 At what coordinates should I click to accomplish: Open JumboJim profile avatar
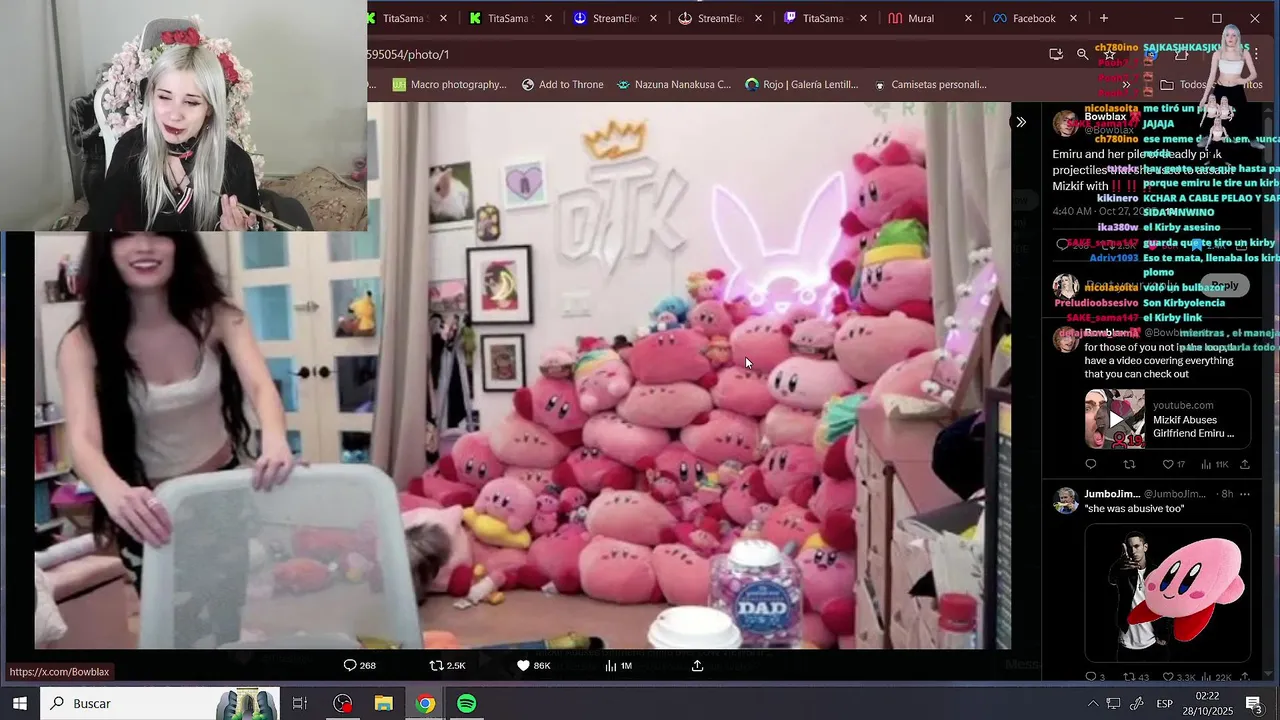point(1066,500)
